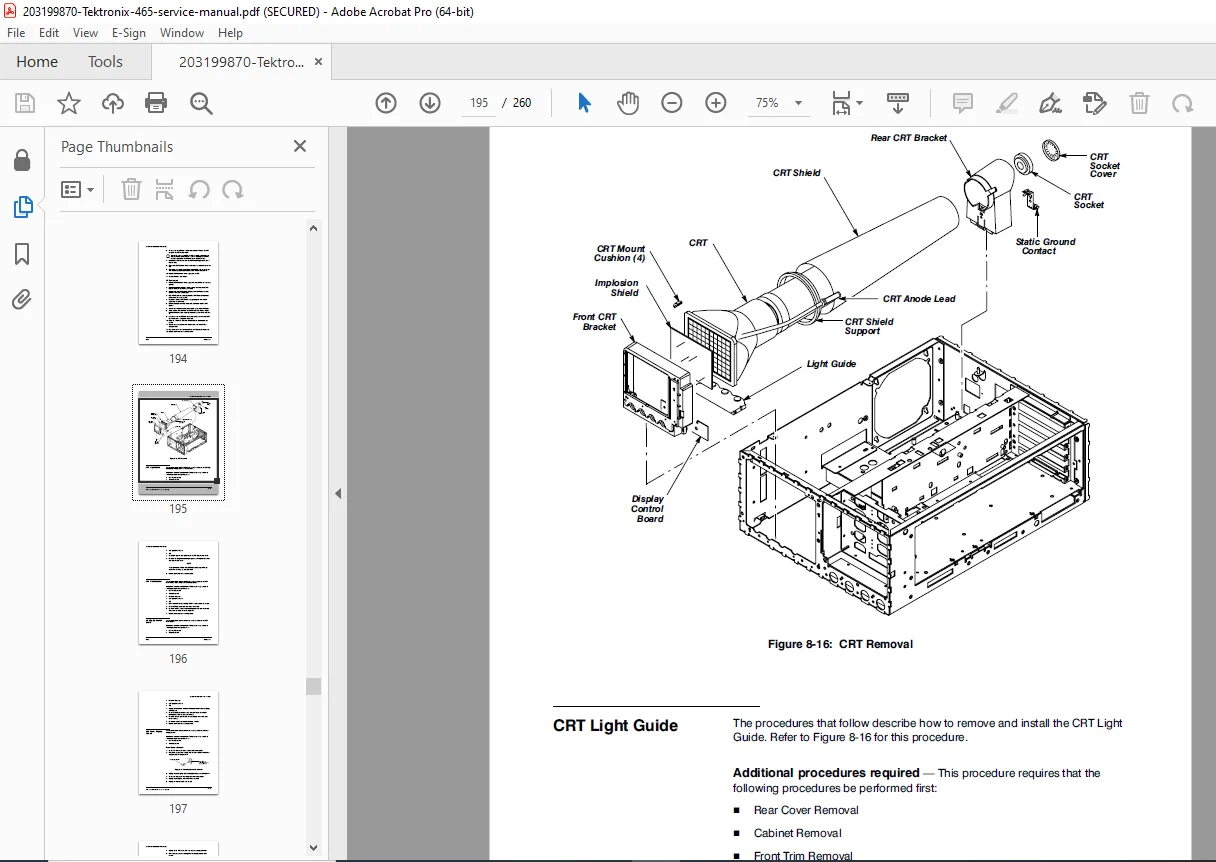The width and height of the screenshot is (1216, 862).
Task: Open the thumbnails options dropdown
Action: tap(78, 190)
